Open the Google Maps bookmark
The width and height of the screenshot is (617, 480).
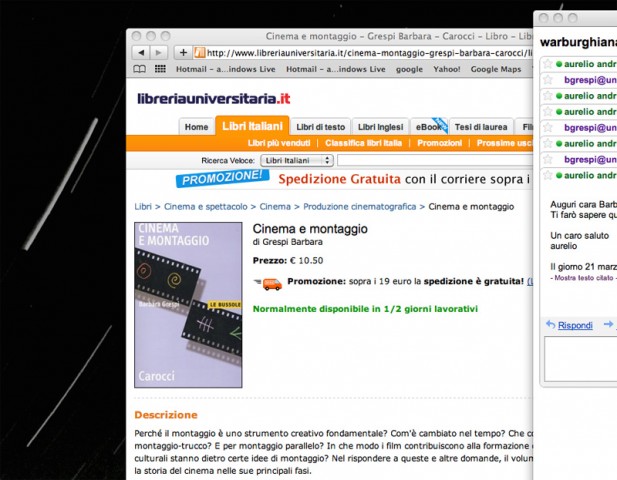(x=496, y=69)
